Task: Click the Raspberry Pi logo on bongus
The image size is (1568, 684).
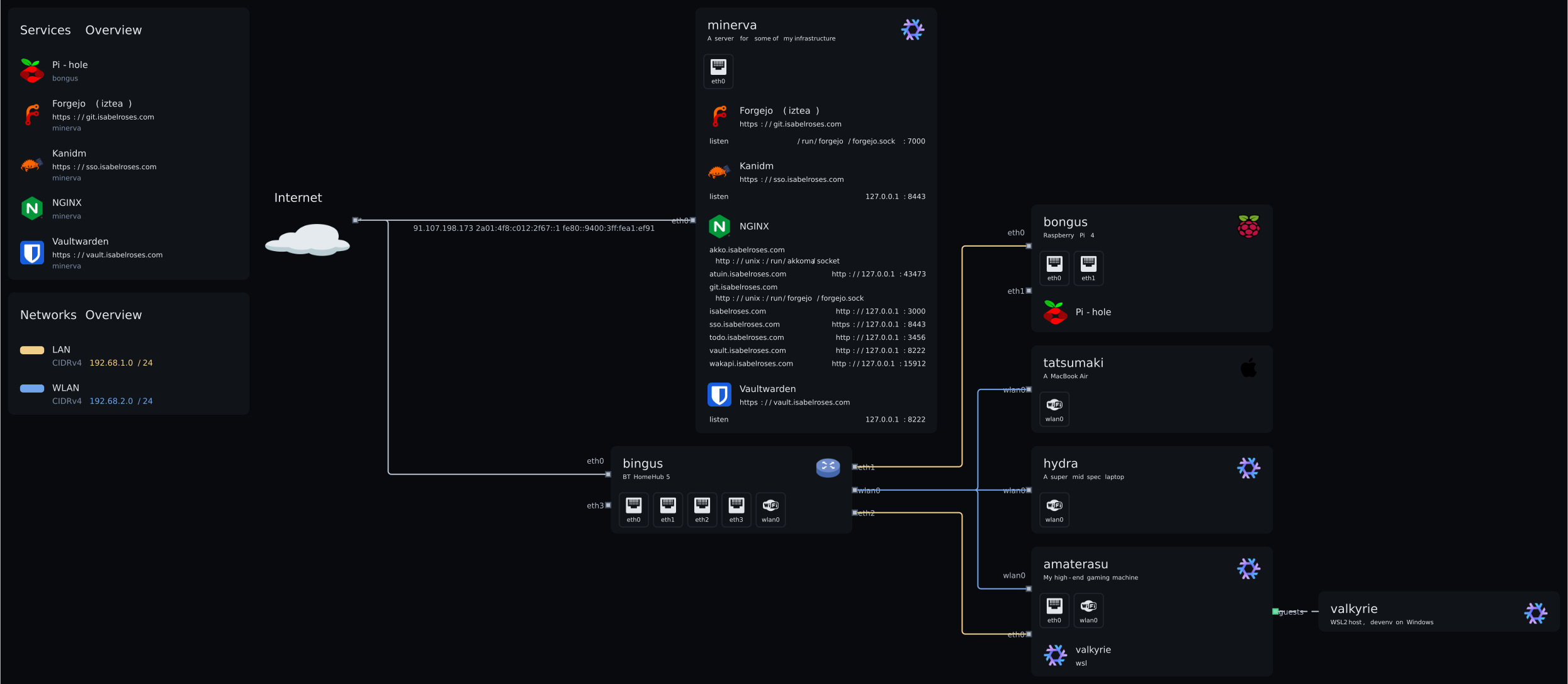Action: pyautogui.click(x=1248, y=227)
